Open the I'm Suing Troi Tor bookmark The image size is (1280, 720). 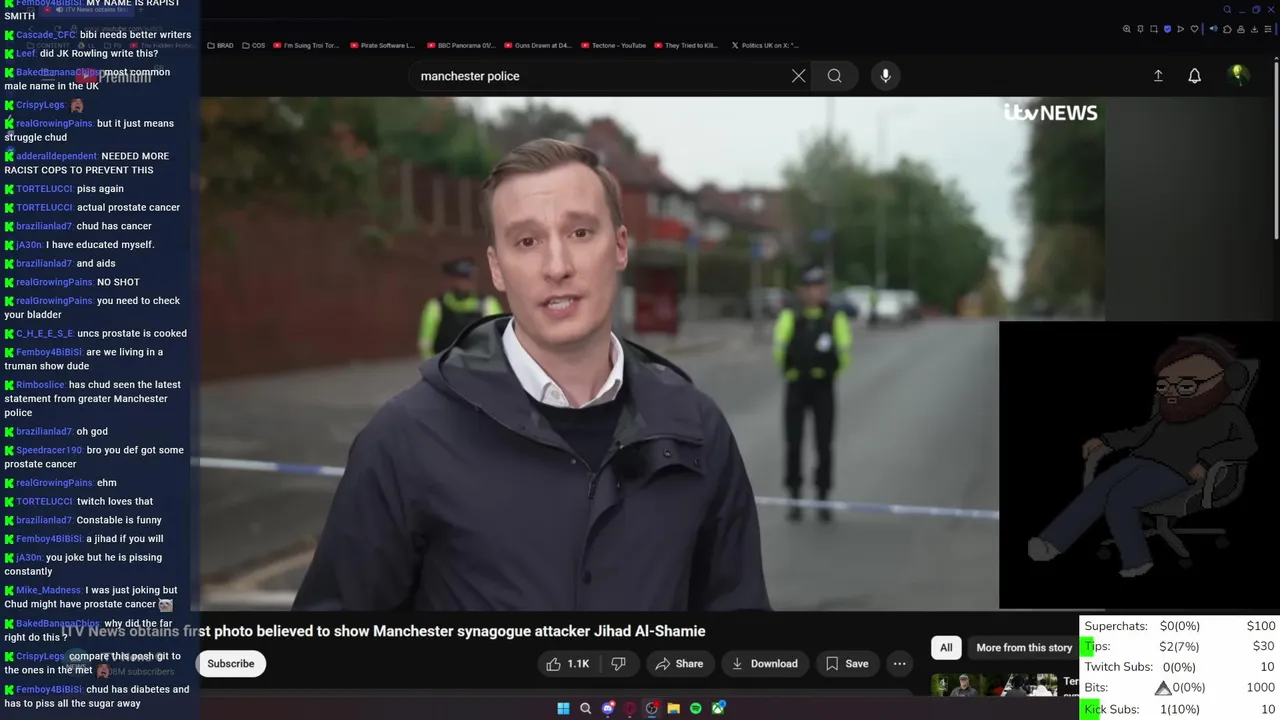(x=306, y=46)
